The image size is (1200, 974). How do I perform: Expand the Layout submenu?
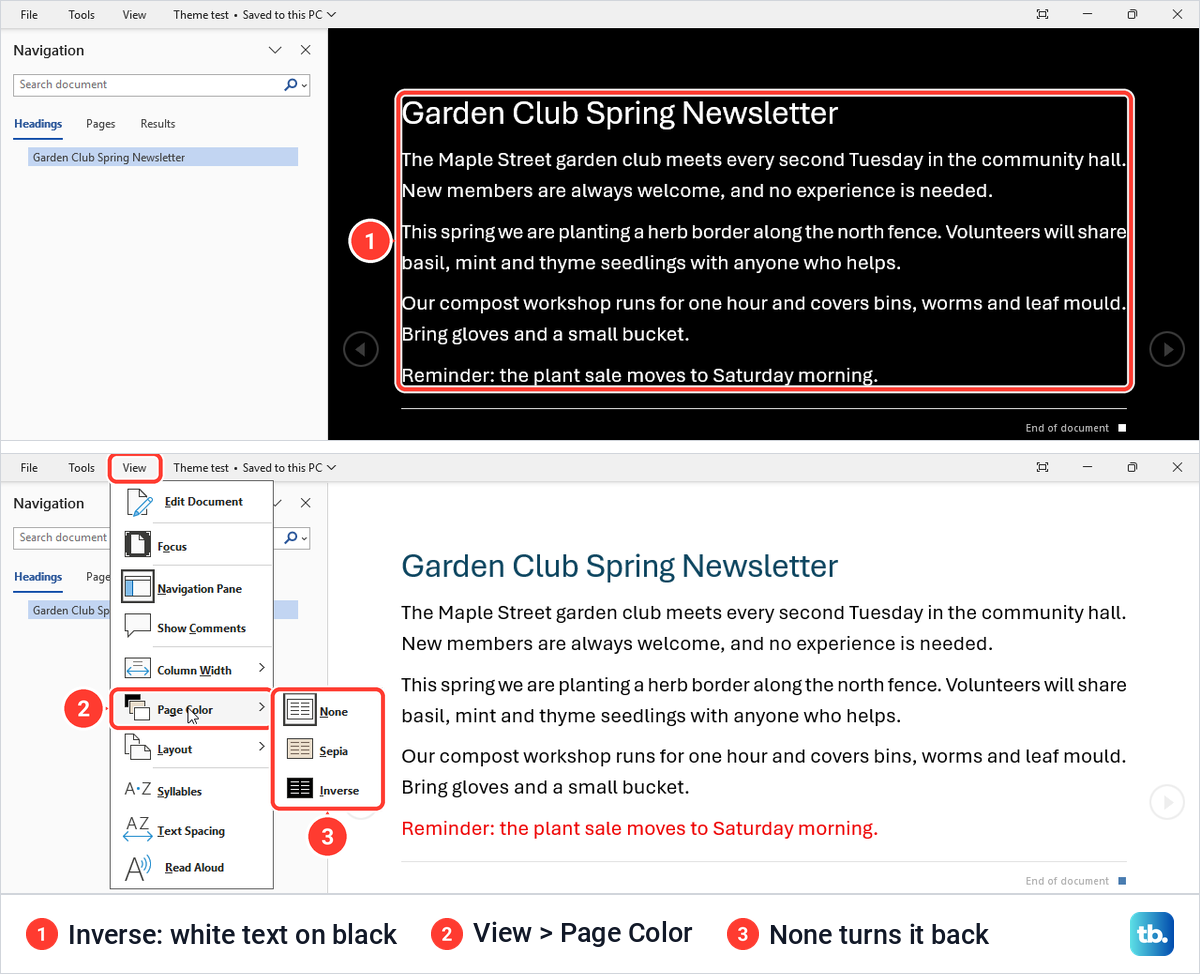point(192,748)
